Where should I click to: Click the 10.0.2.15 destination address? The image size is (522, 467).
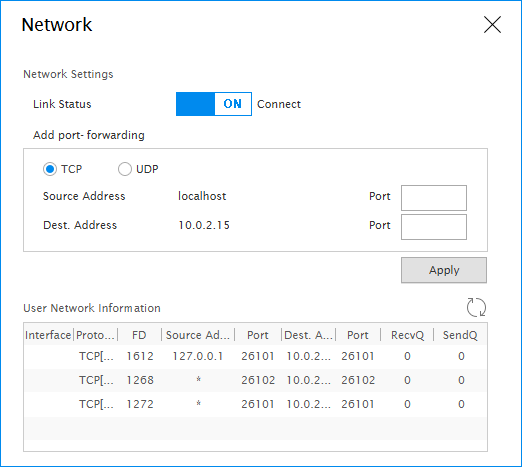204,225
